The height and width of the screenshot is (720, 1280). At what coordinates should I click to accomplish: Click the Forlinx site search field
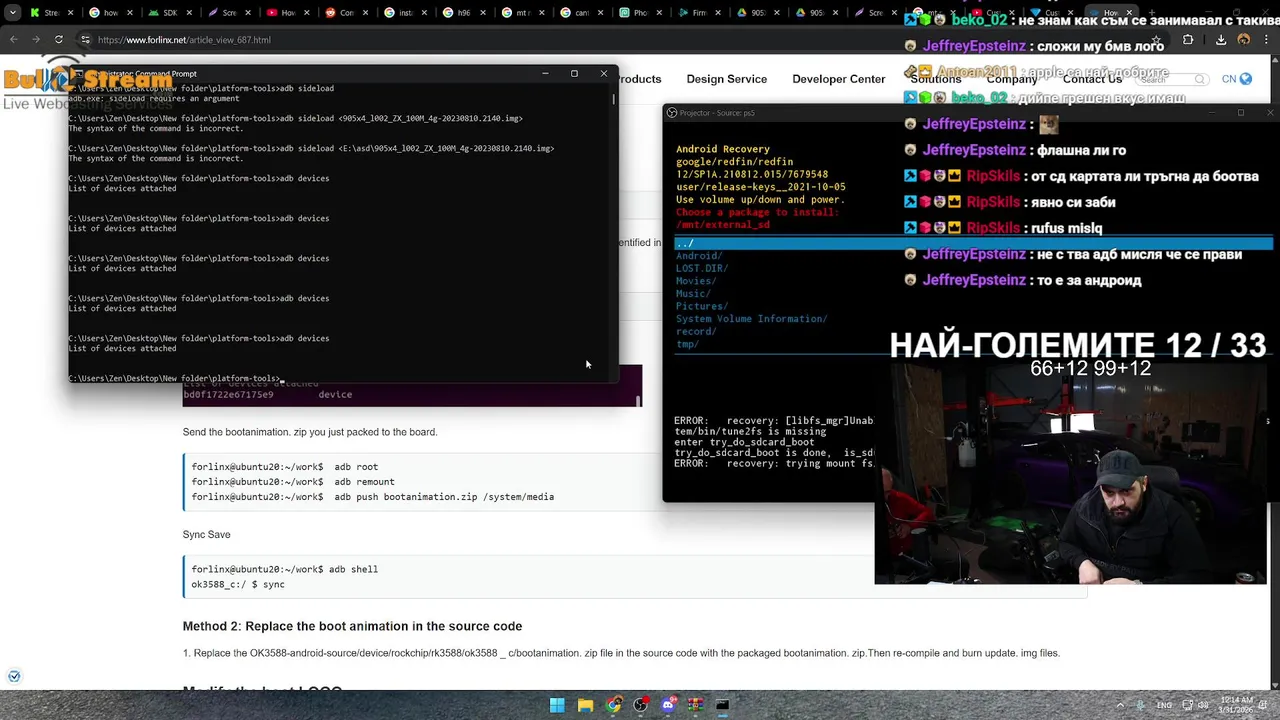click(1172, 79)
